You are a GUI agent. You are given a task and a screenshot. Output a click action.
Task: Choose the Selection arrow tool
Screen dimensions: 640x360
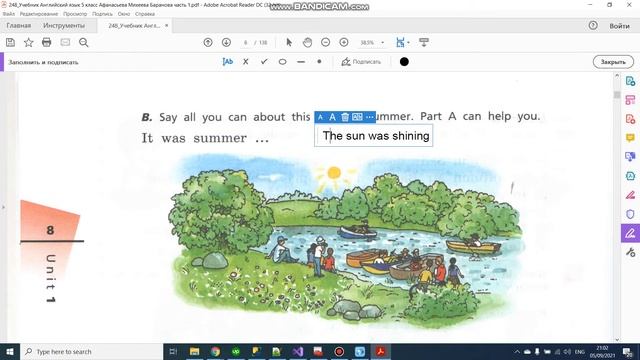(289, 42)
